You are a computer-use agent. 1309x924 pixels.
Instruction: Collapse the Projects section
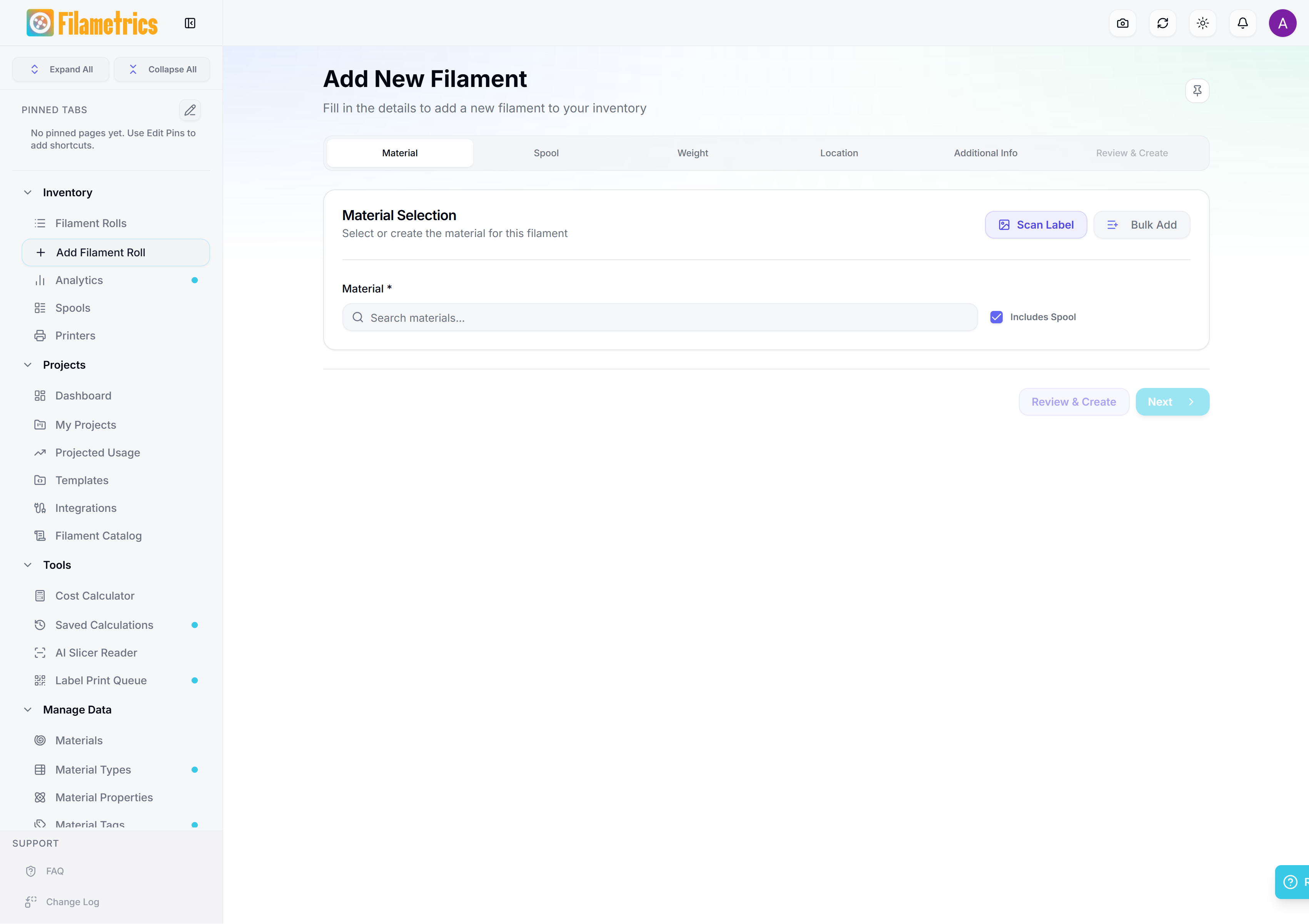pyautogui.click(x=27, y=364)
